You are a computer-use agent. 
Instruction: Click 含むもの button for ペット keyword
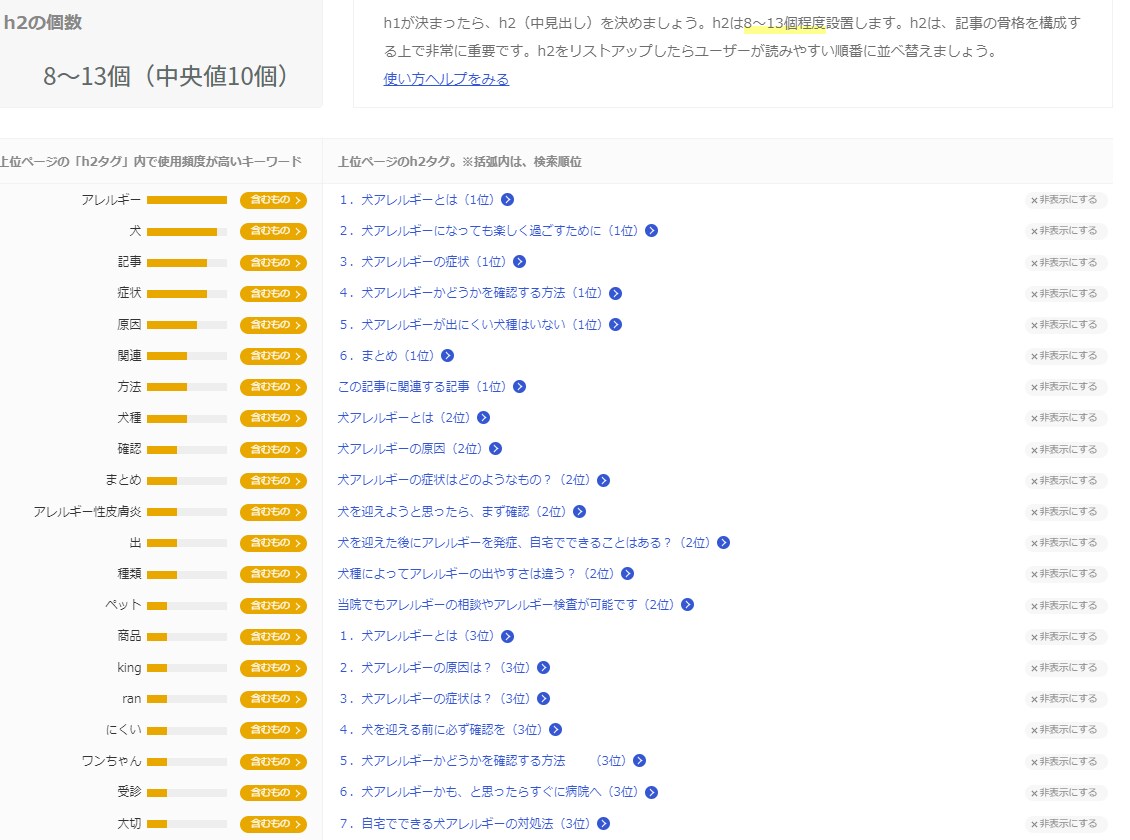tap(274, 605)
